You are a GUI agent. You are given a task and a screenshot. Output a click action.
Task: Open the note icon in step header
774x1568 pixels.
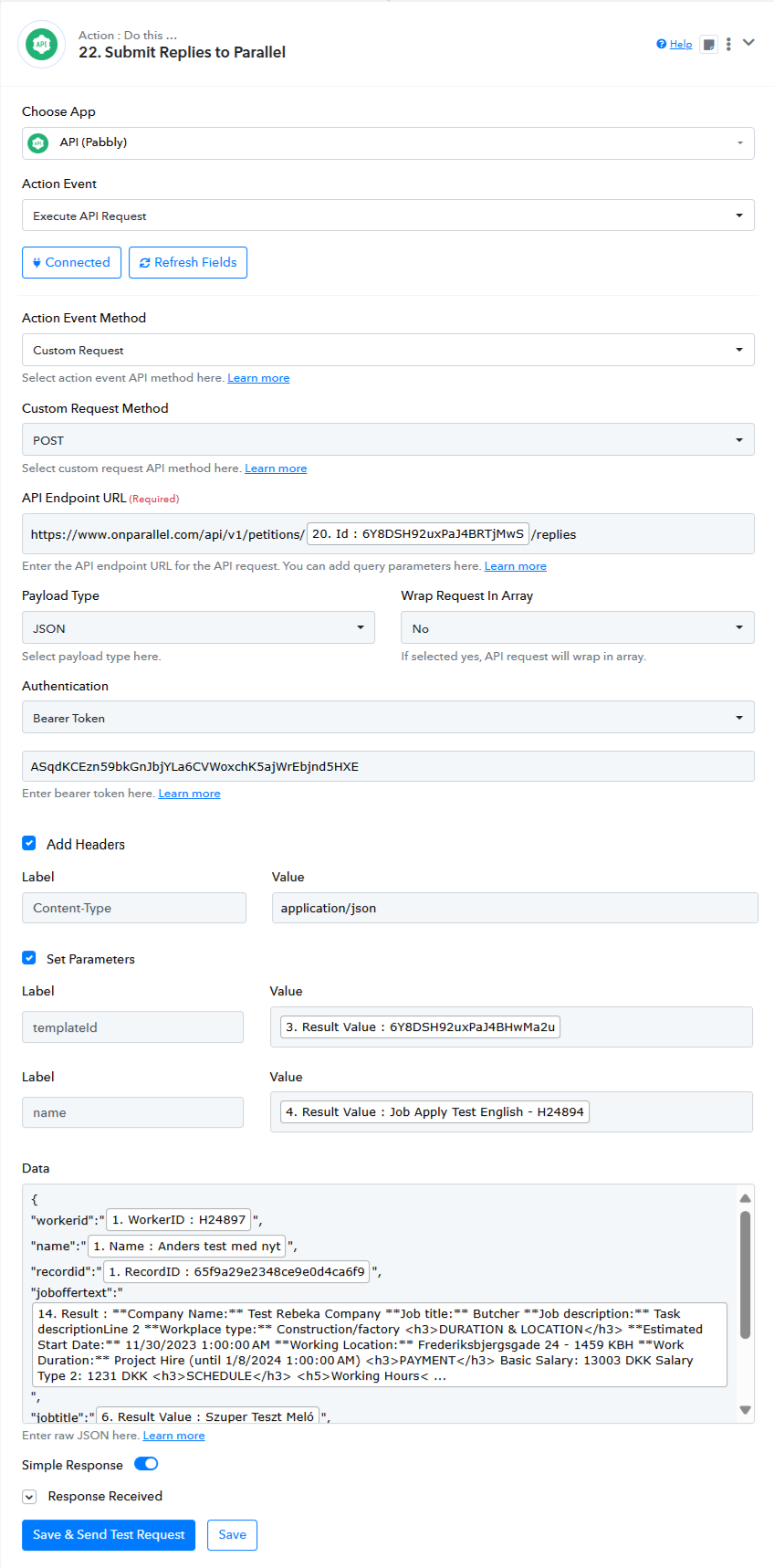tap(708, 44)
